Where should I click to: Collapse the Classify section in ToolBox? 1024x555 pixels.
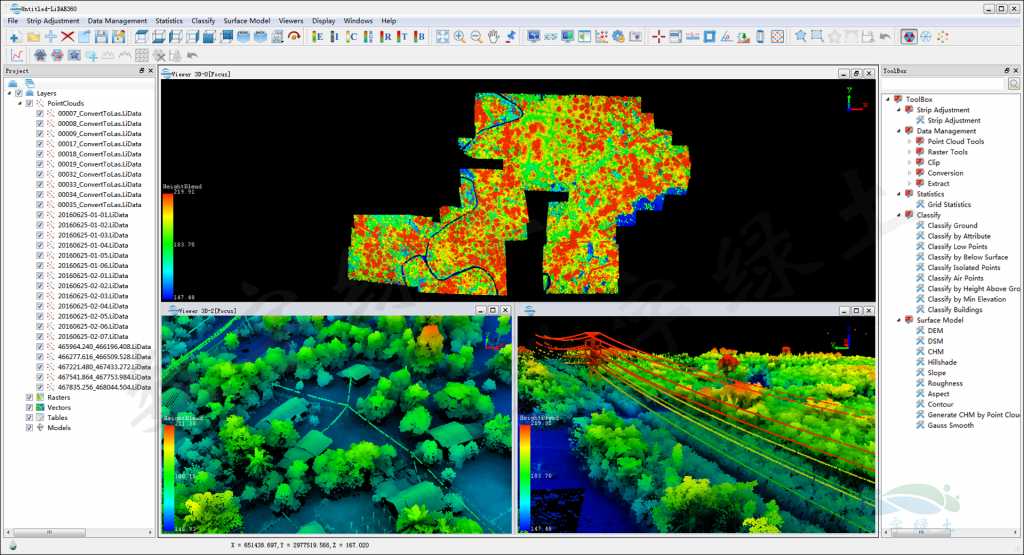(898, 215)
